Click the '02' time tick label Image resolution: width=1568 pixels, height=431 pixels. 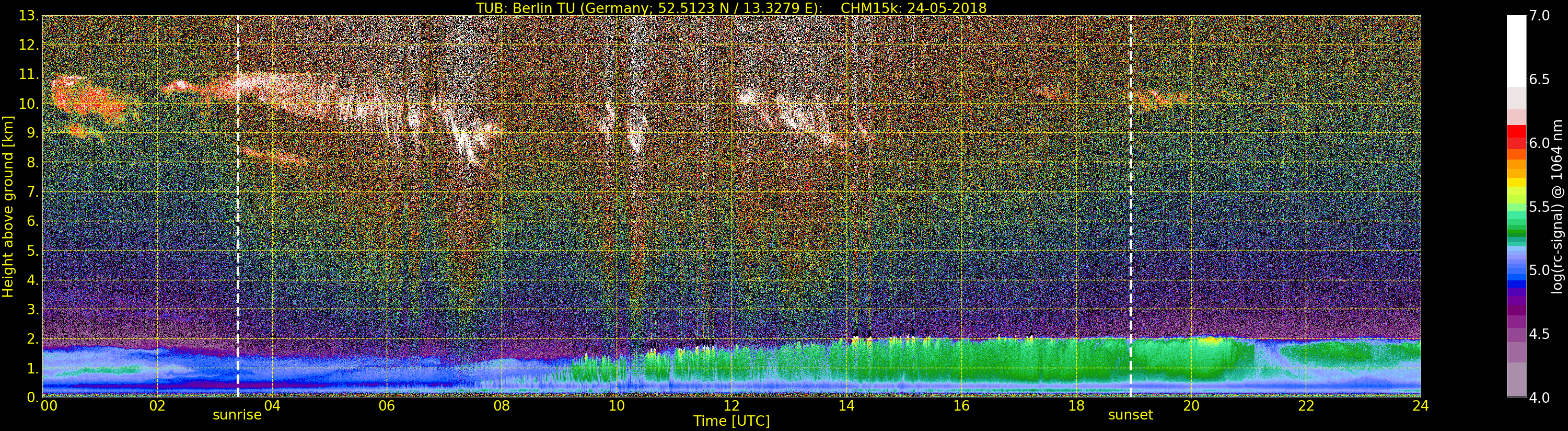click(157, 406)
